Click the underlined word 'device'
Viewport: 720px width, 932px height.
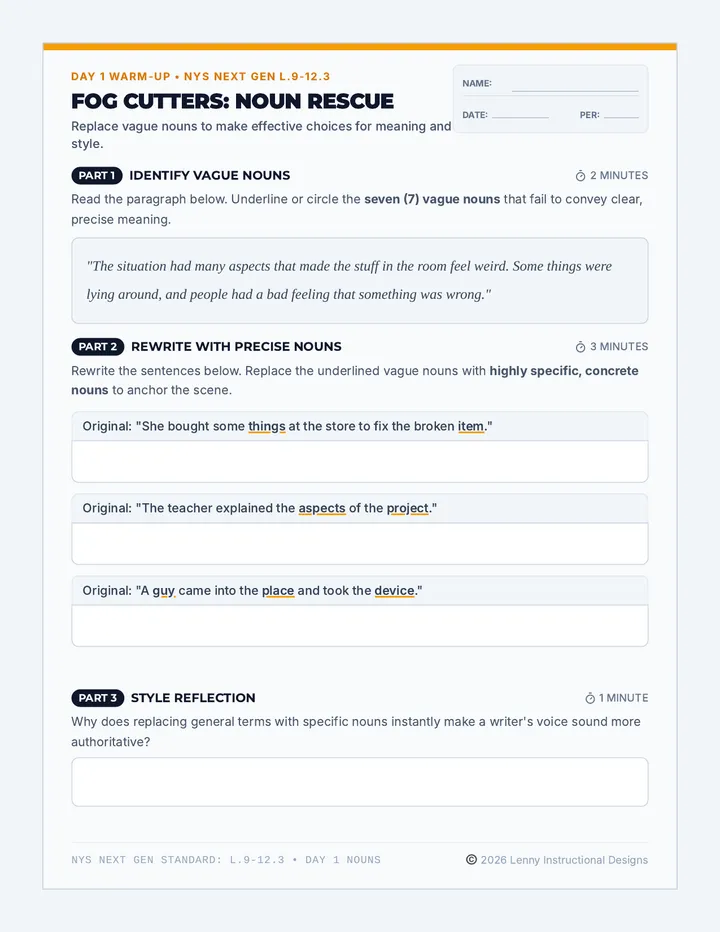(x=394, y=590)
